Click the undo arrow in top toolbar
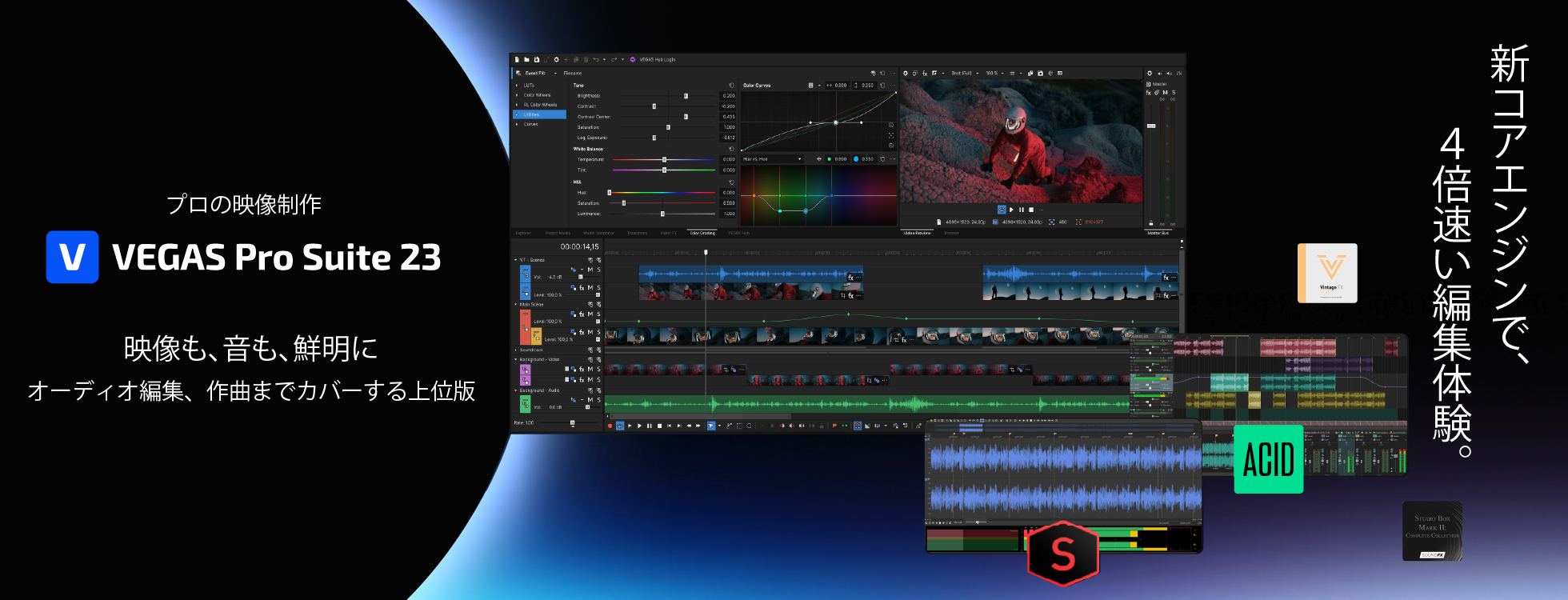This screenshot has height=600, width=1568. point(595,59)
